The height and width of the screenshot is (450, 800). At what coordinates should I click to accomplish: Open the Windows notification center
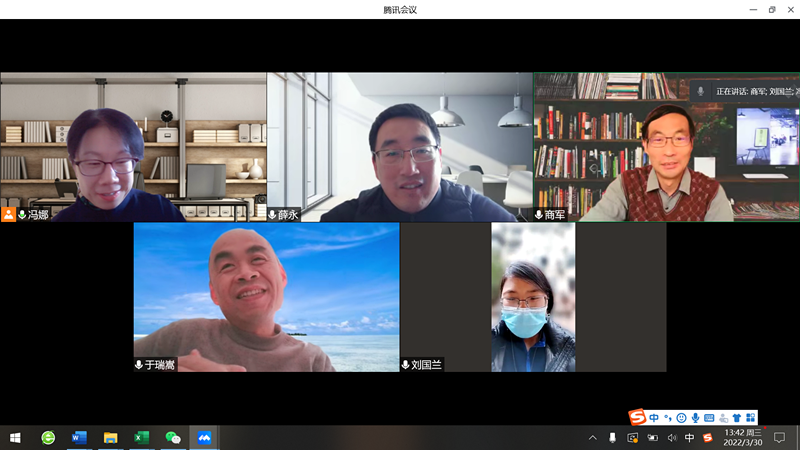click(x=779, y=438)
